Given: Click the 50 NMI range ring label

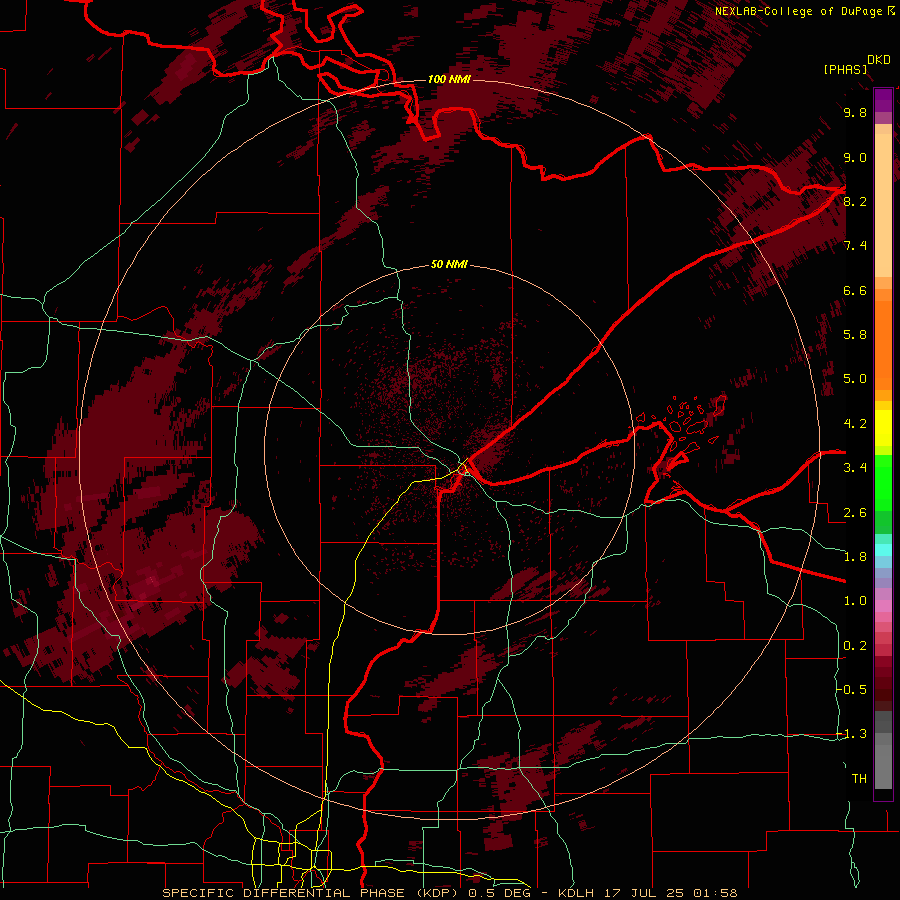Looking at the screenshot, I should tap(449, 264).
